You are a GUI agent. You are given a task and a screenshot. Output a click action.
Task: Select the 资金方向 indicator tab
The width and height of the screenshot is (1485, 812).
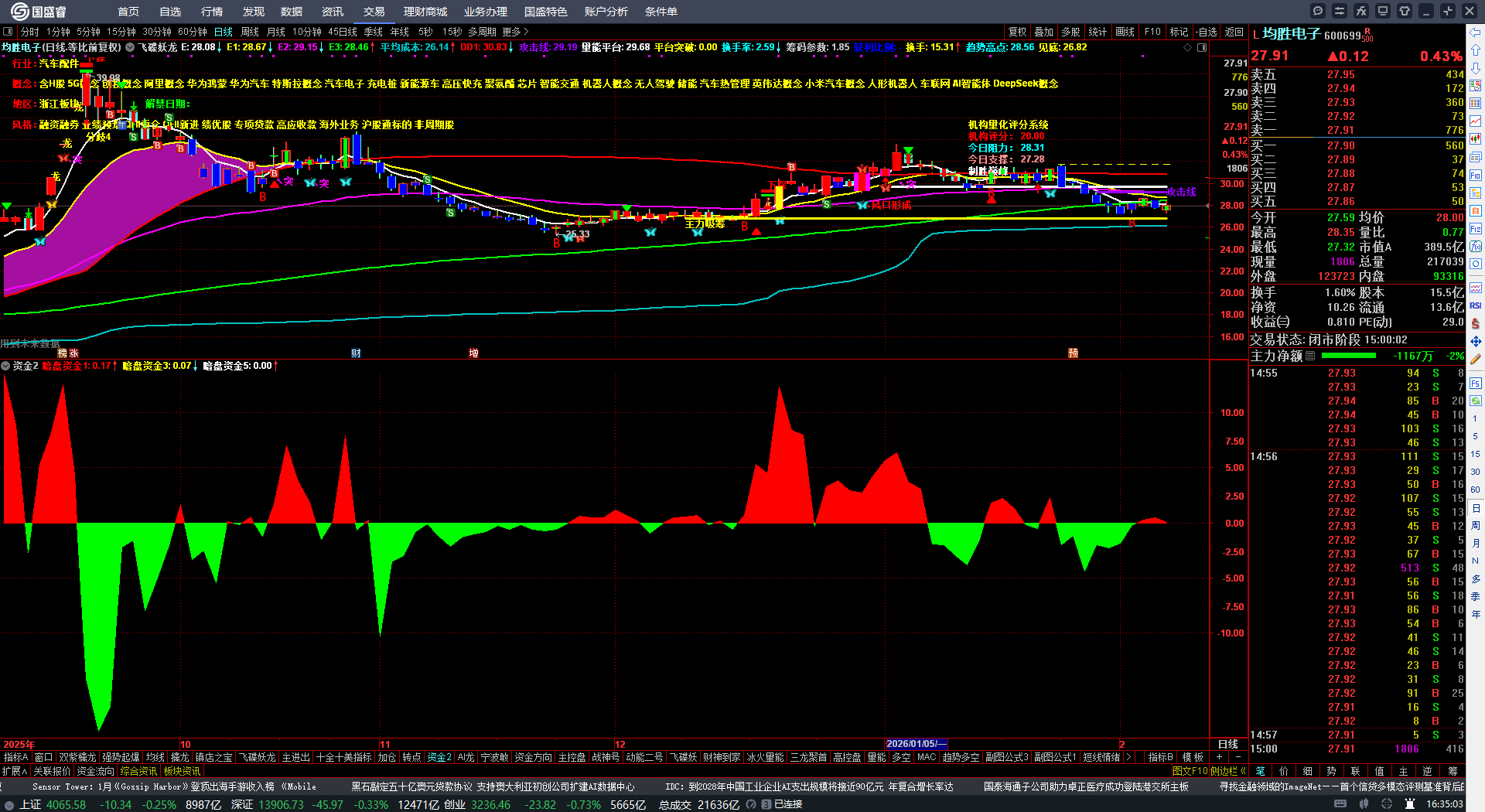point(534,757)
